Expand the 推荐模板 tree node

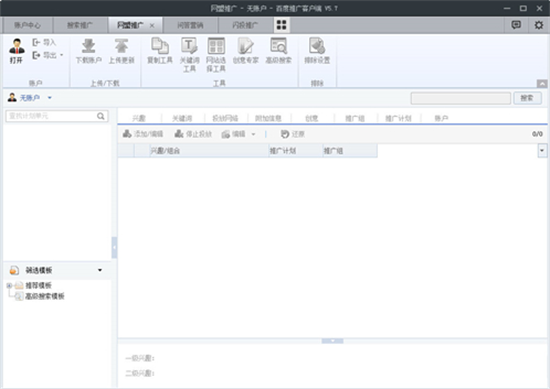tap(9, 286)
